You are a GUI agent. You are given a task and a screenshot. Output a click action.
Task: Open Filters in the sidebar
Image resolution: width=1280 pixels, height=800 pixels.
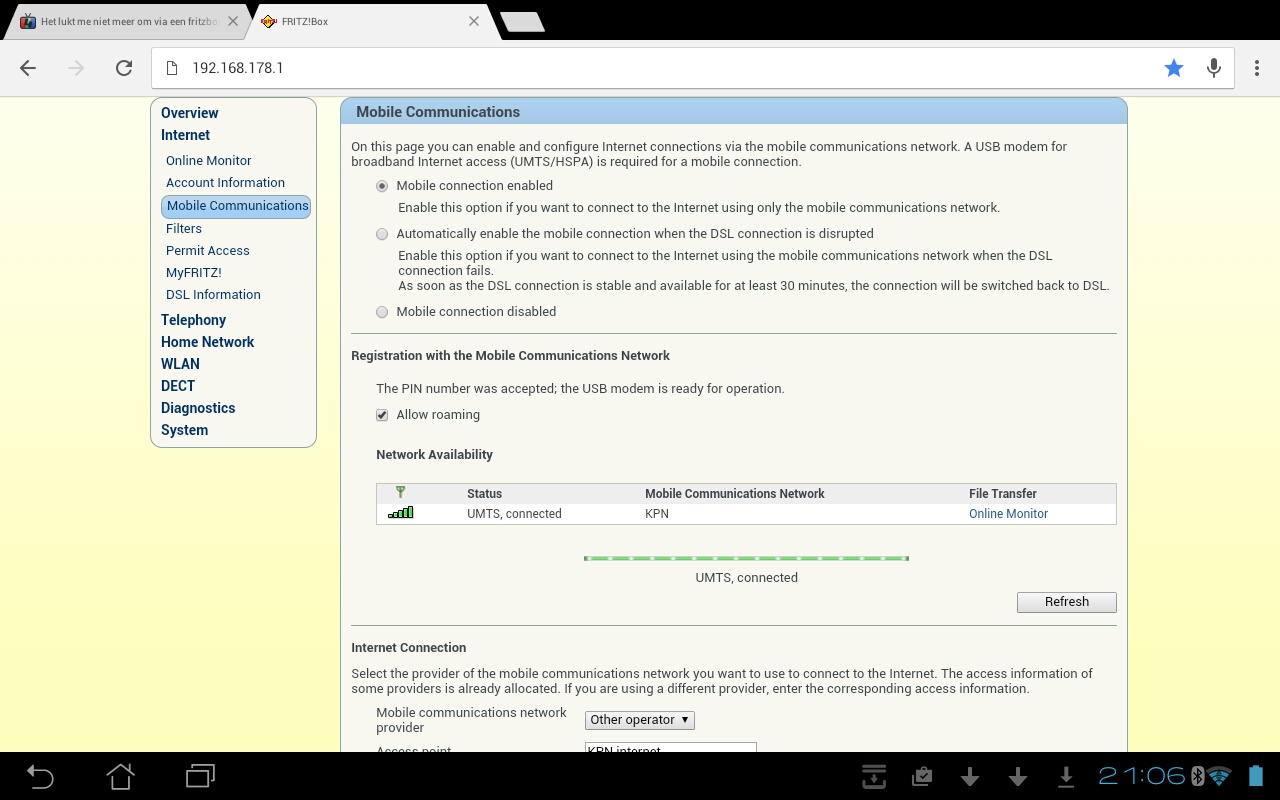pos(184,228)
